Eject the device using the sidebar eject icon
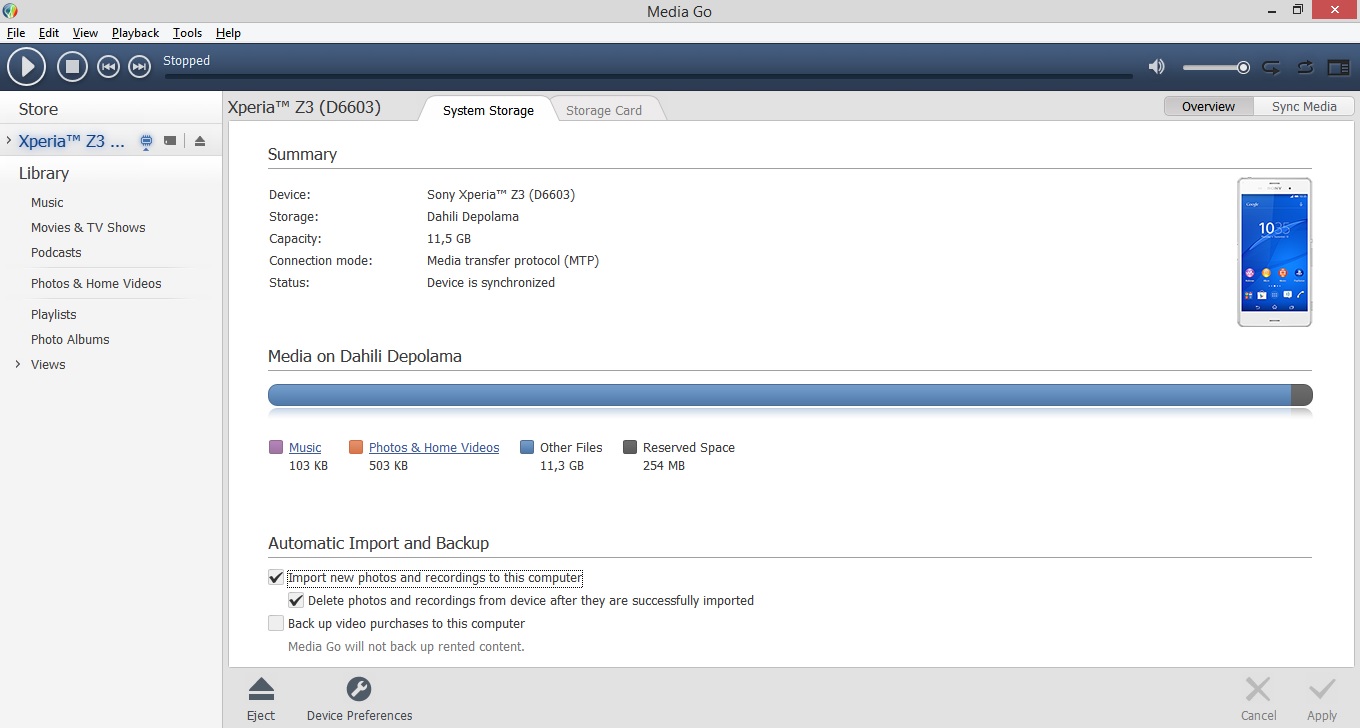 click(200, 141)
